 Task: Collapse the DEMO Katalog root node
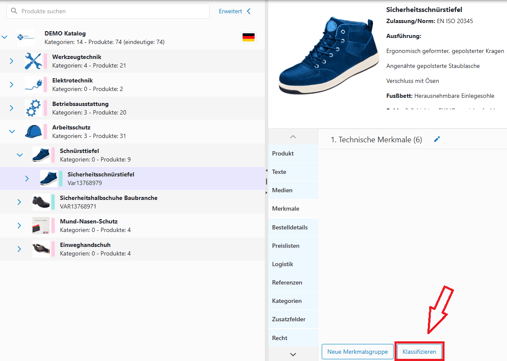pos(5,37)
